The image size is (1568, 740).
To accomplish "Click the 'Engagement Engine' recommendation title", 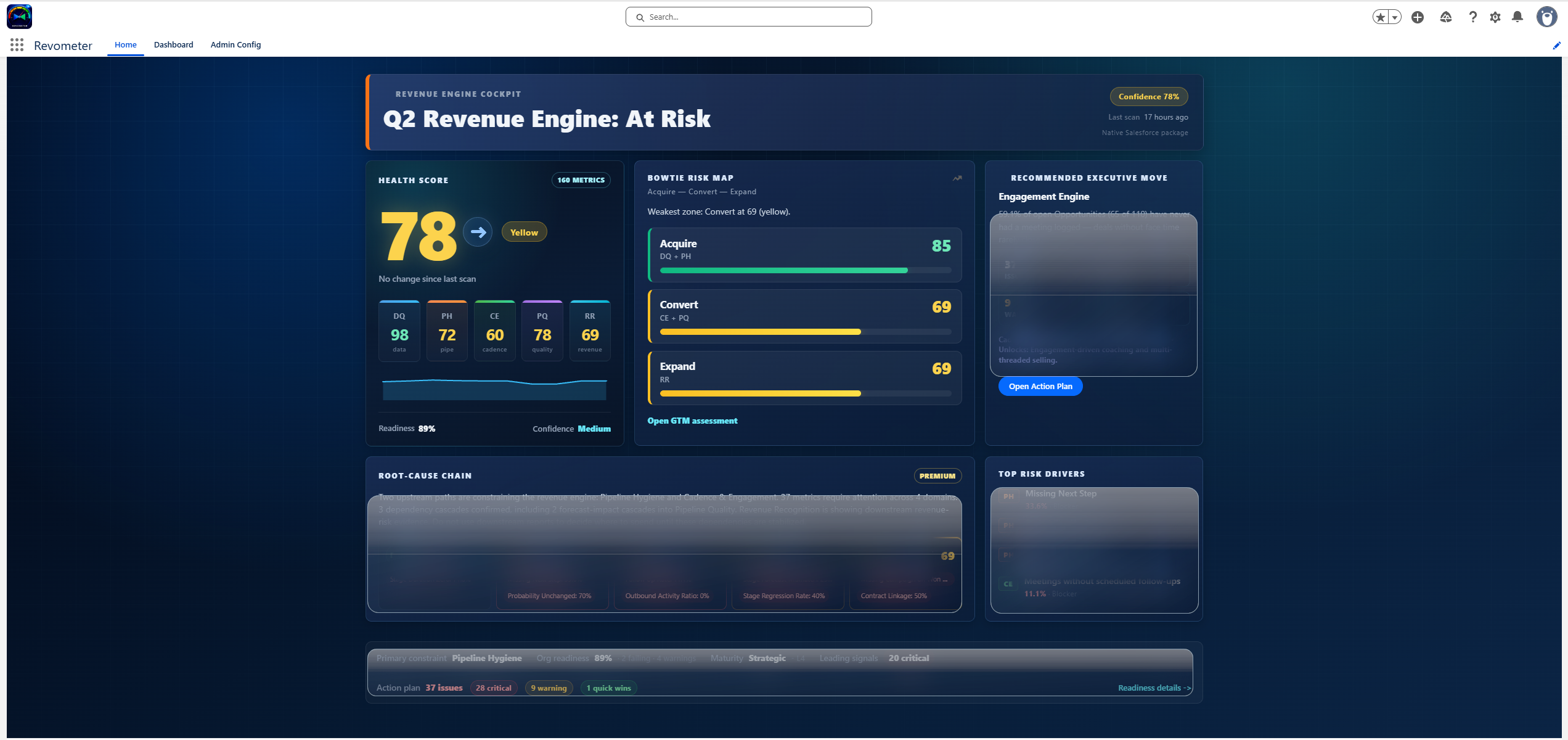I will click(1043, 197).
